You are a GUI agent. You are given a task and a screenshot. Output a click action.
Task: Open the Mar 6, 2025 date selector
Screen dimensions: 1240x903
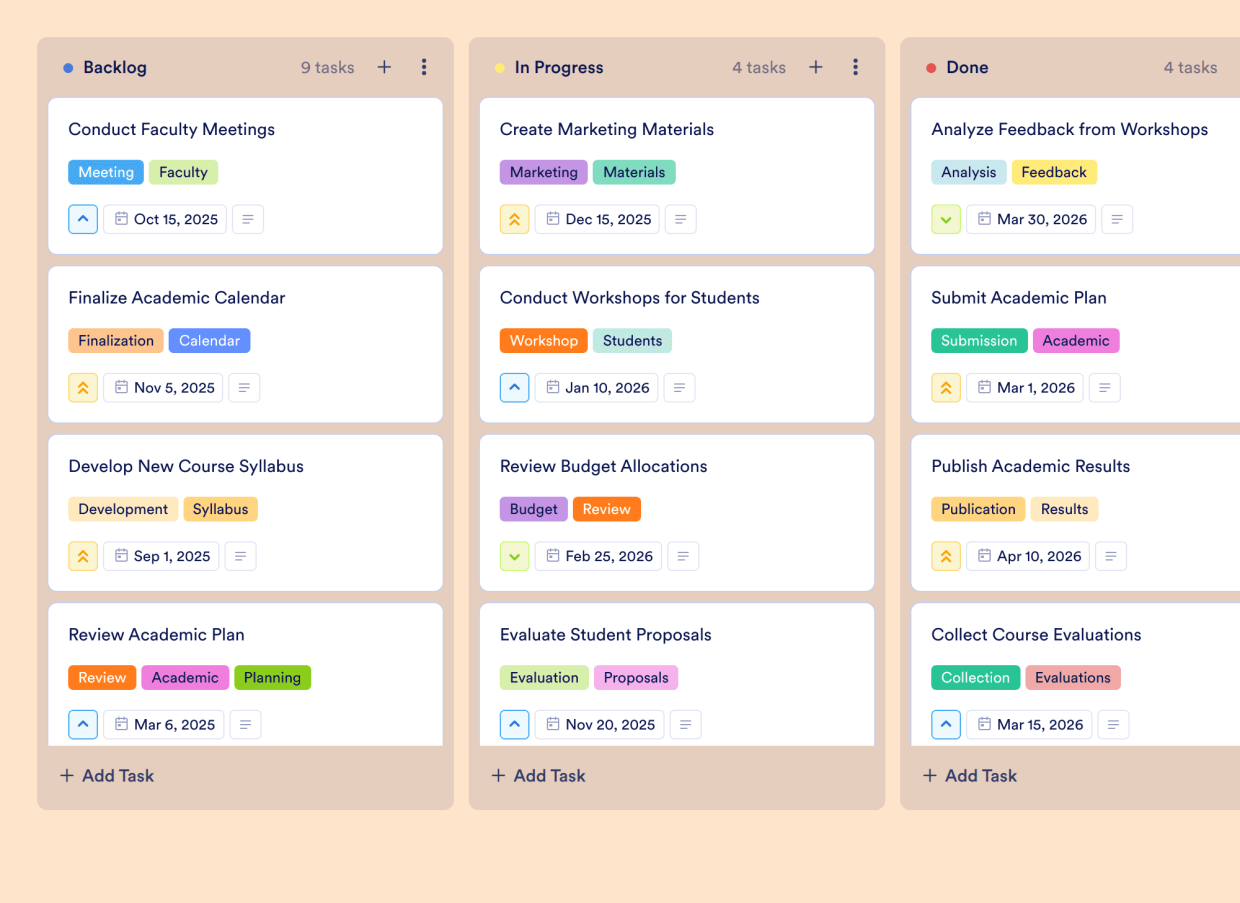[163, 724]
